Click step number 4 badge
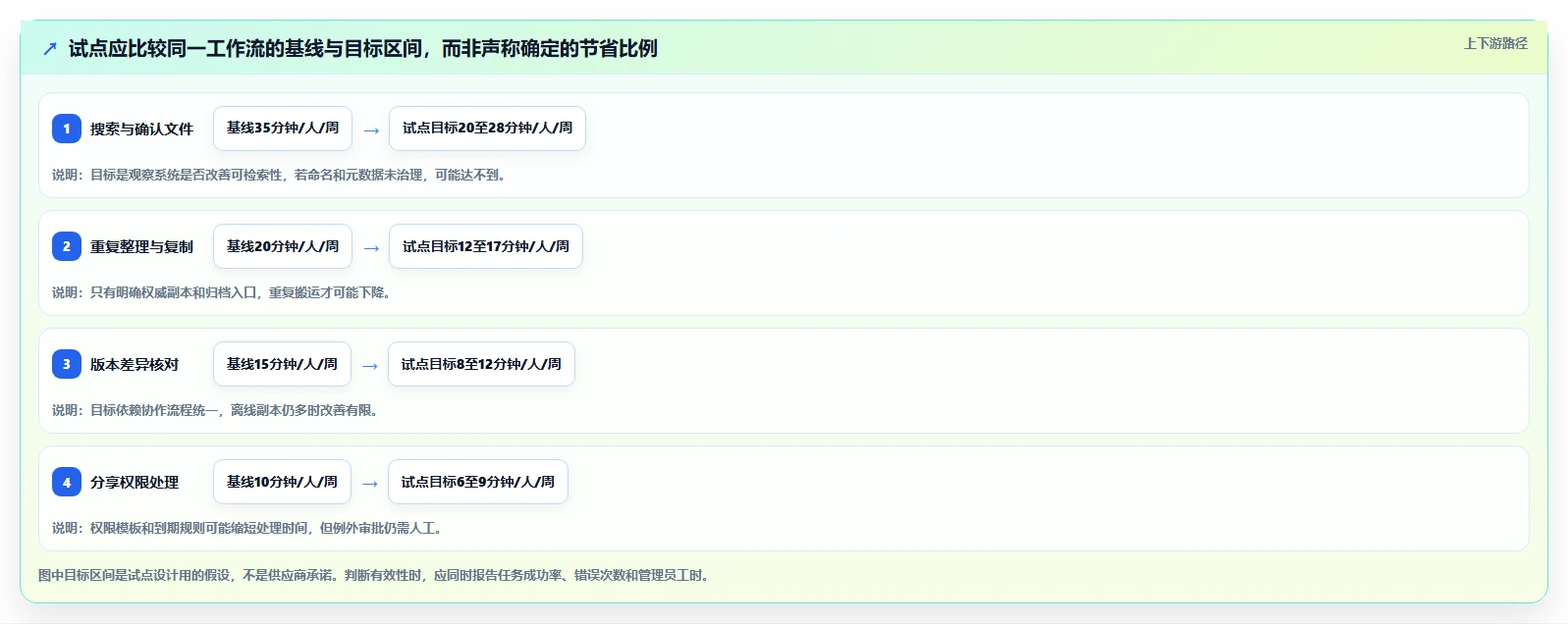The height and width of the screenshot is (624, 1568). coord(67,482)
